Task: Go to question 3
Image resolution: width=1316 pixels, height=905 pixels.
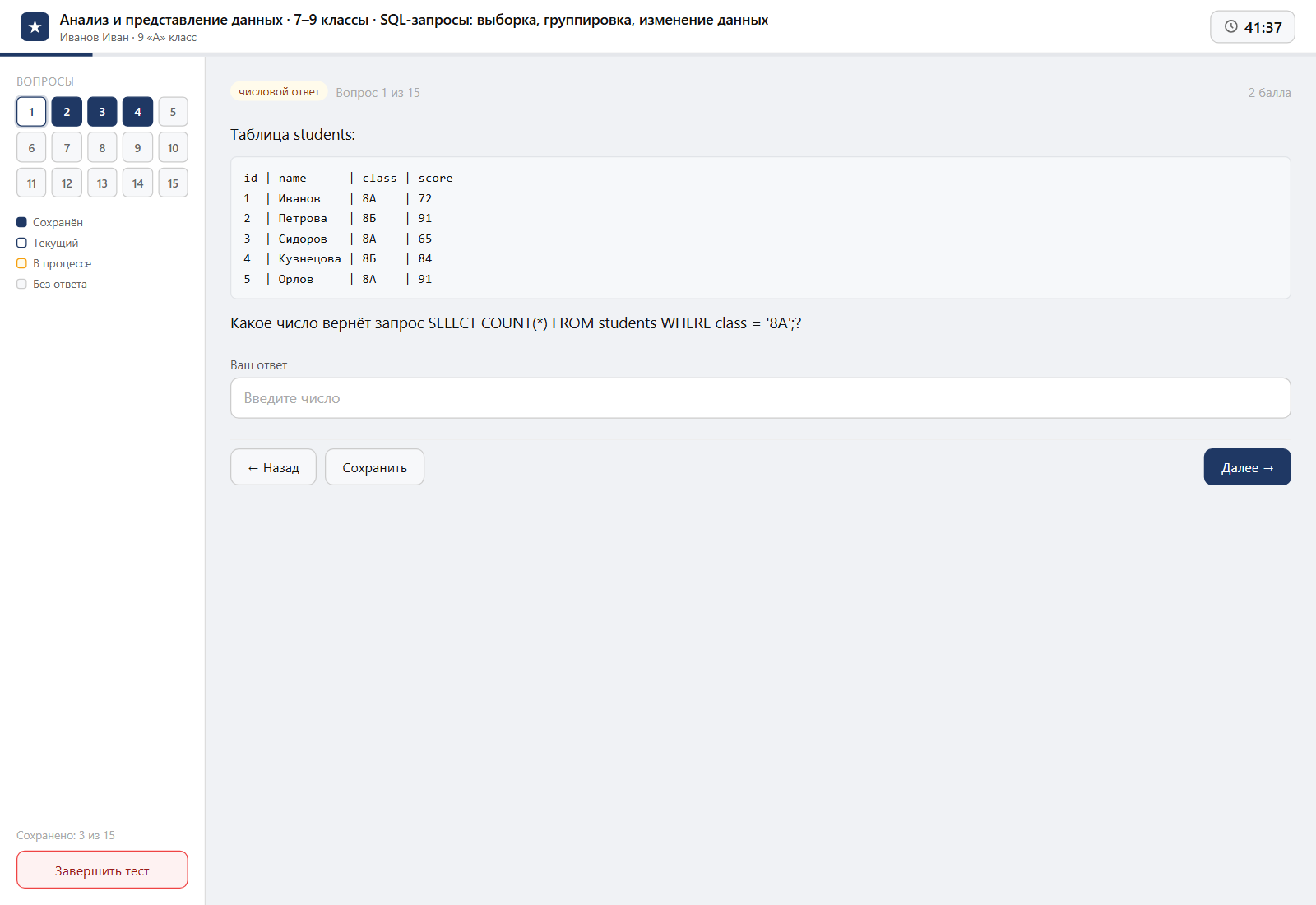Action: 102,112
